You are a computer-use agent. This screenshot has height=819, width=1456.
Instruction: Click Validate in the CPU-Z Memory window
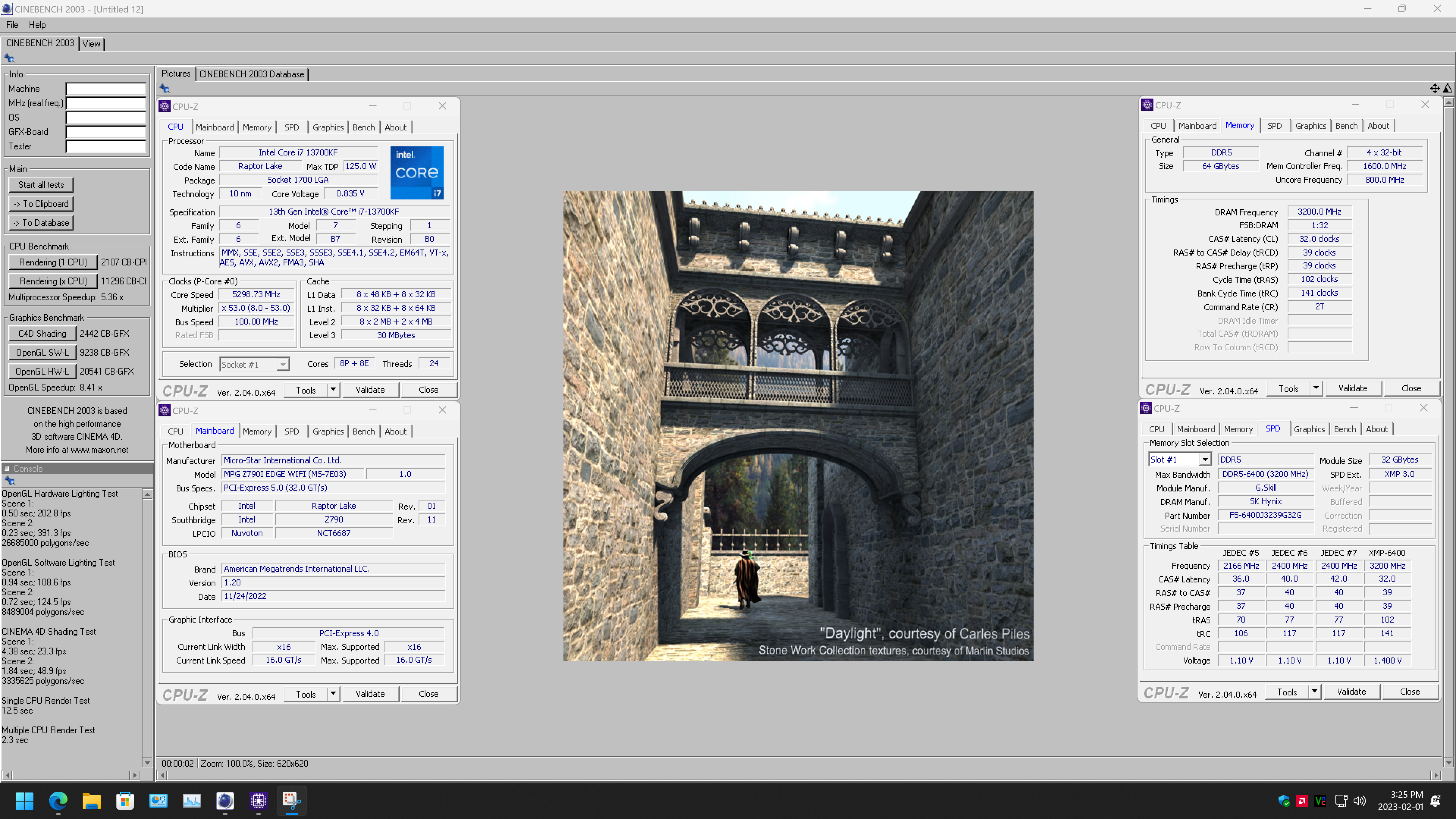pos(1352,388)
